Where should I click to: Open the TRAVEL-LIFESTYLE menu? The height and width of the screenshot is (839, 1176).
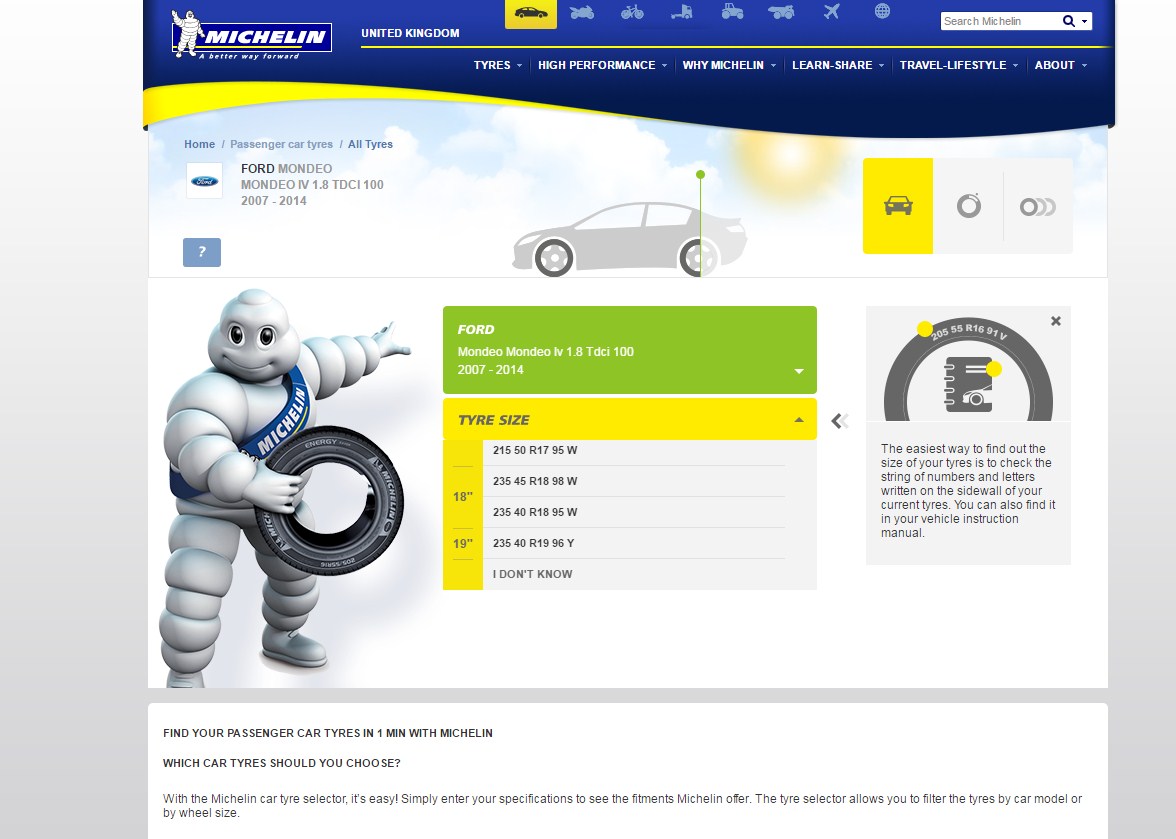(958, 65)
